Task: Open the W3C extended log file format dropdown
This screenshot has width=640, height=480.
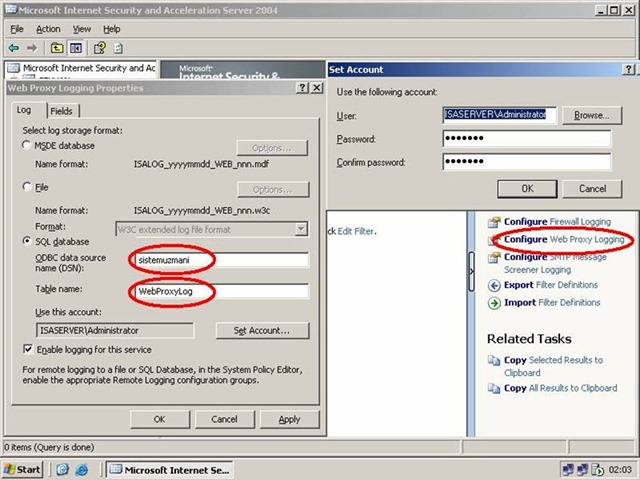Action: coord(301,229)
